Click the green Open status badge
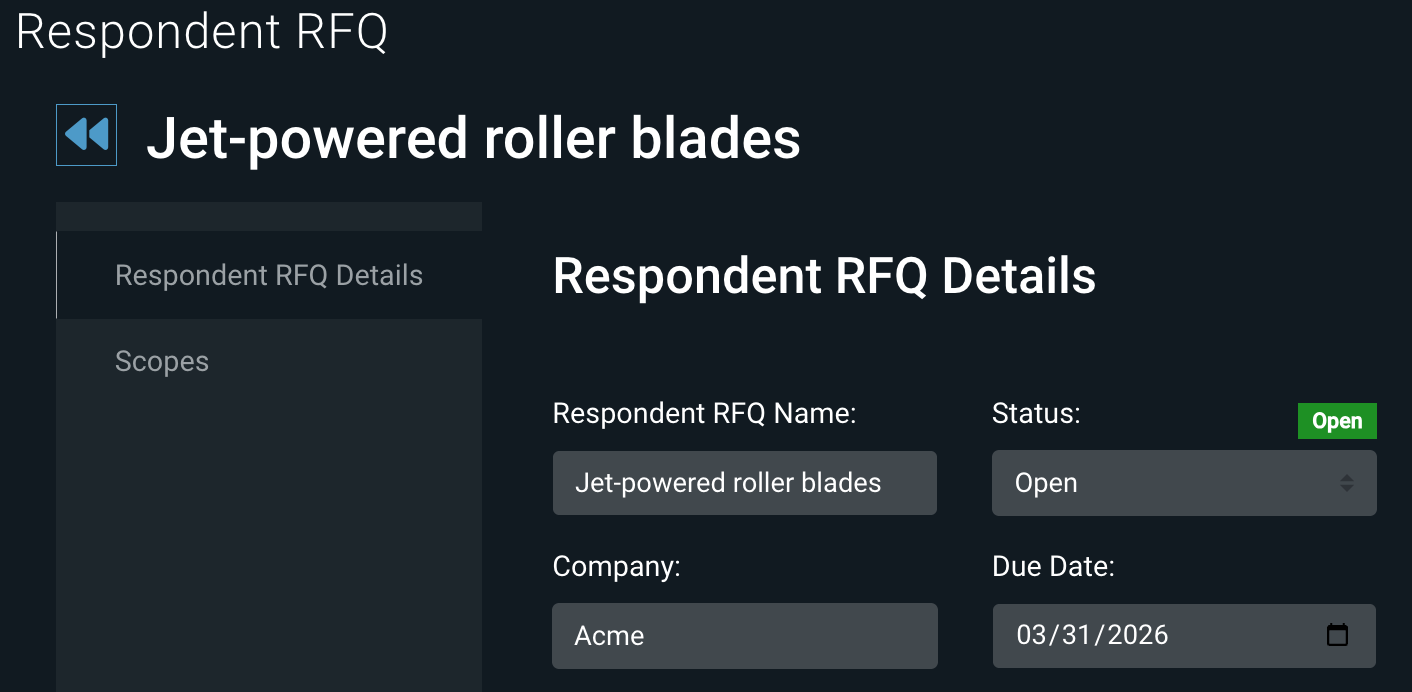The width and height of the screenshot is (1412, 692). 1336,421
